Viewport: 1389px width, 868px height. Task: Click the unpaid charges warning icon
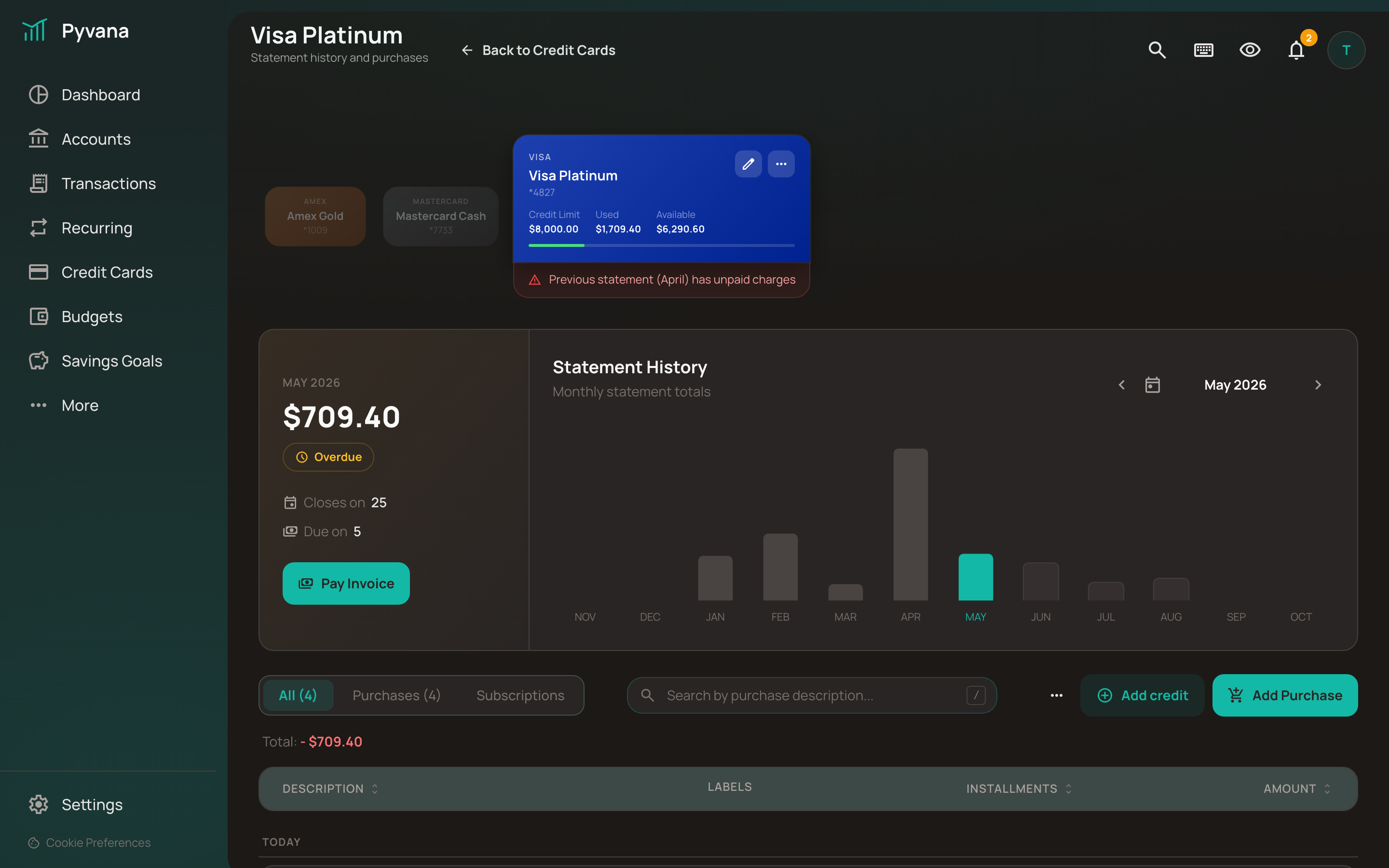coord(535,280)
